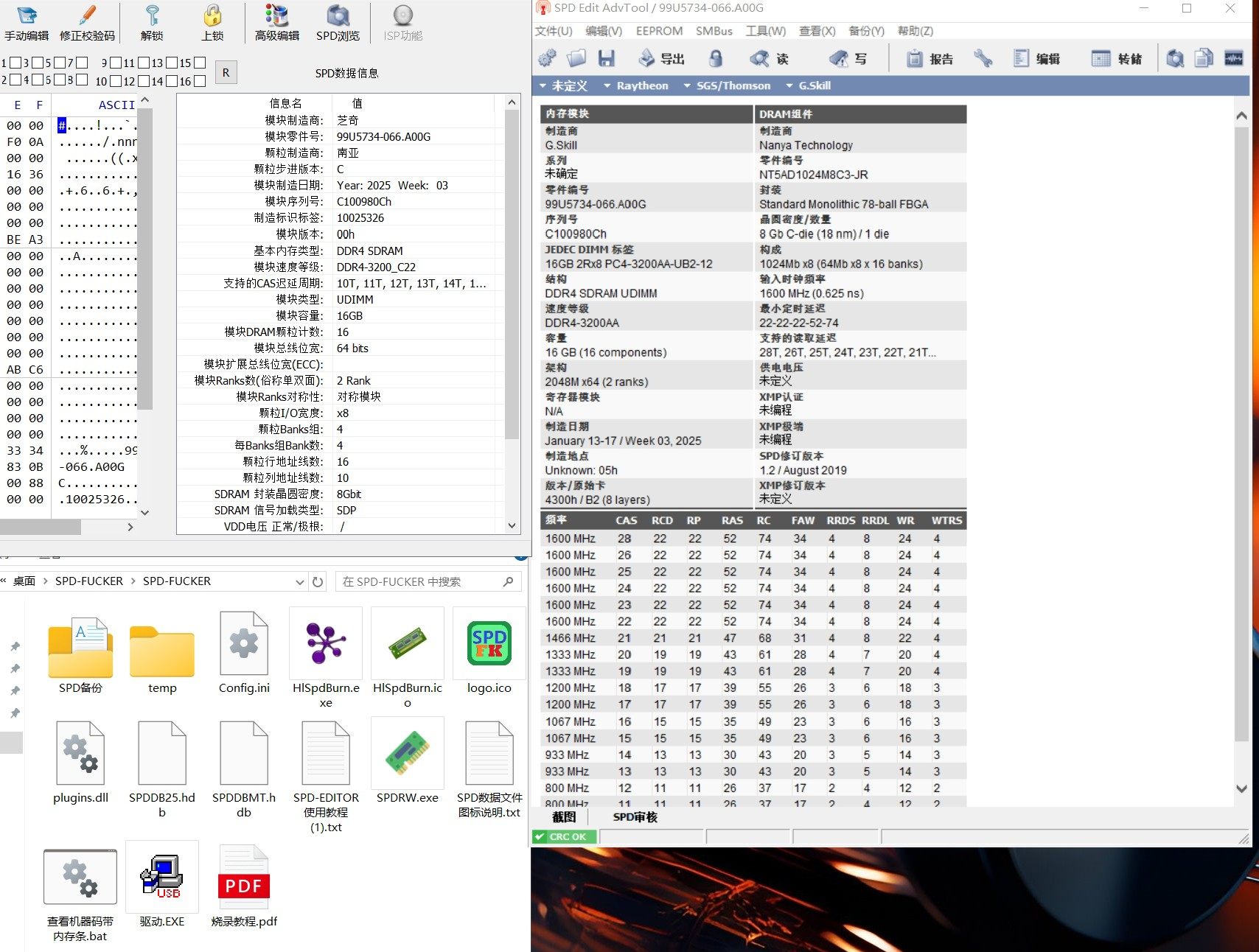
Task: Click the wrench tool icon
Action: 983,59
